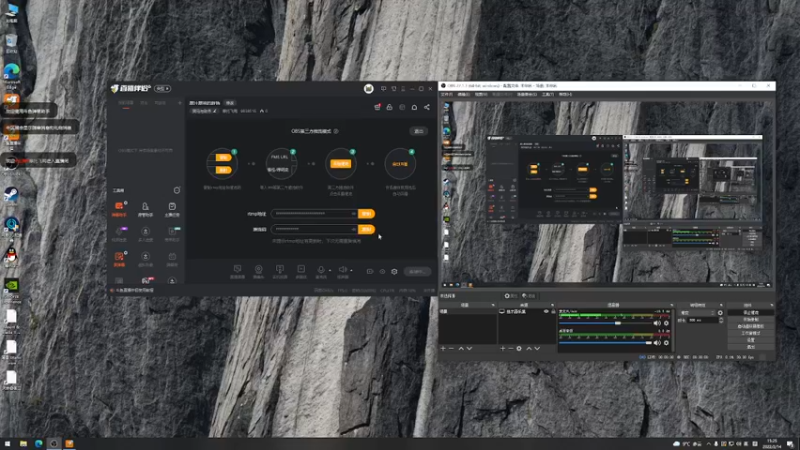Toggle the eye icon beside the settings gear
This screenshot has height=450, width=800.
point(382,271)
